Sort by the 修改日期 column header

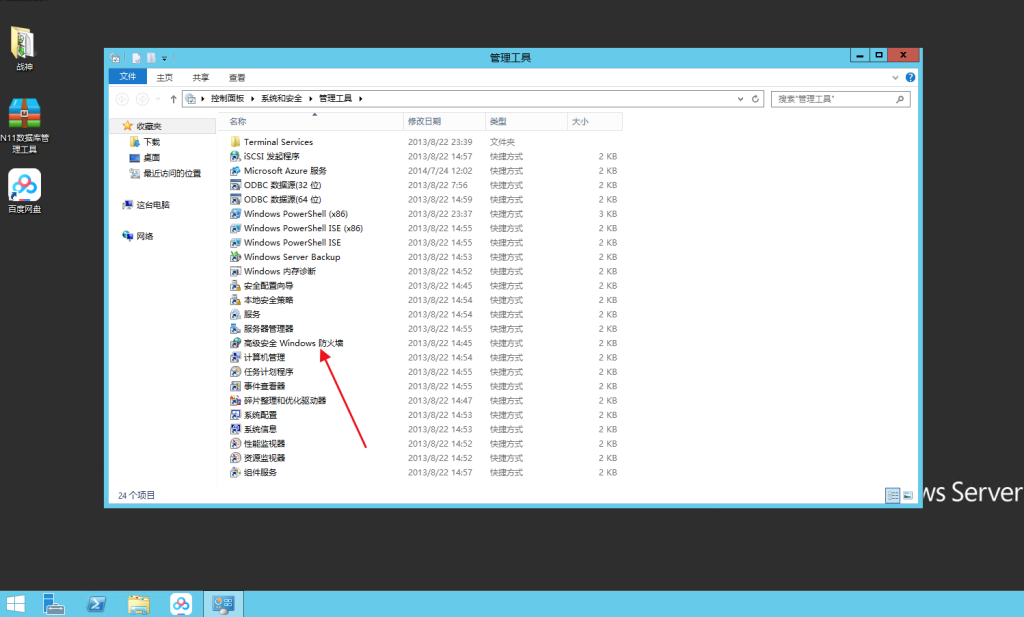(444, 121)
